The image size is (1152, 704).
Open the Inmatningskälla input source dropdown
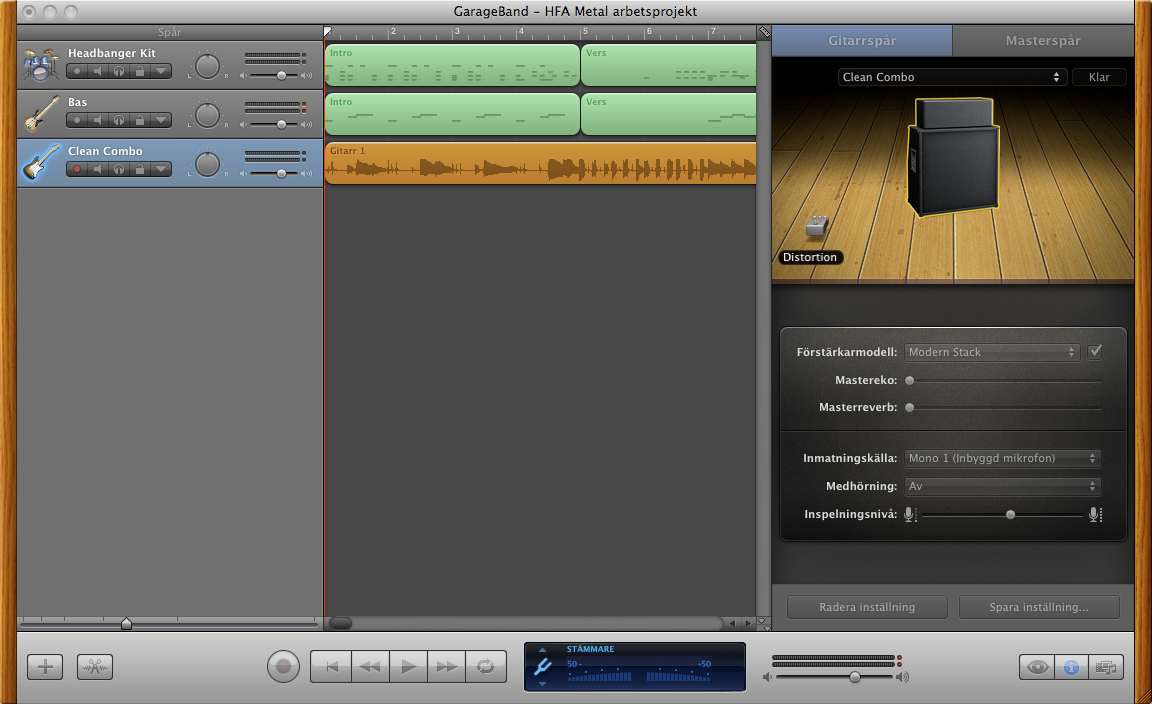1003,458
